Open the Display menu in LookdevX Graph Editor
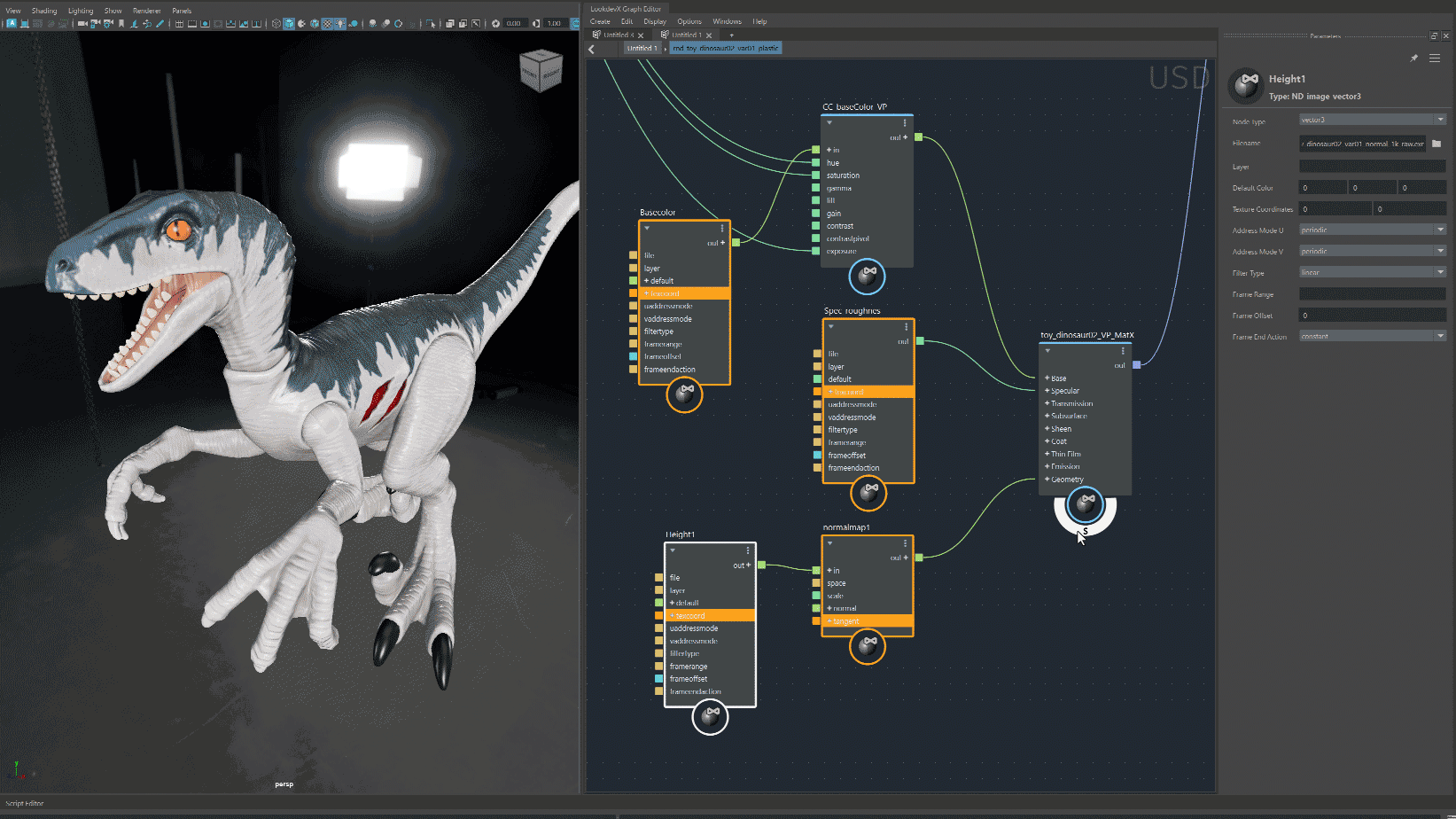 click(656, 21)
